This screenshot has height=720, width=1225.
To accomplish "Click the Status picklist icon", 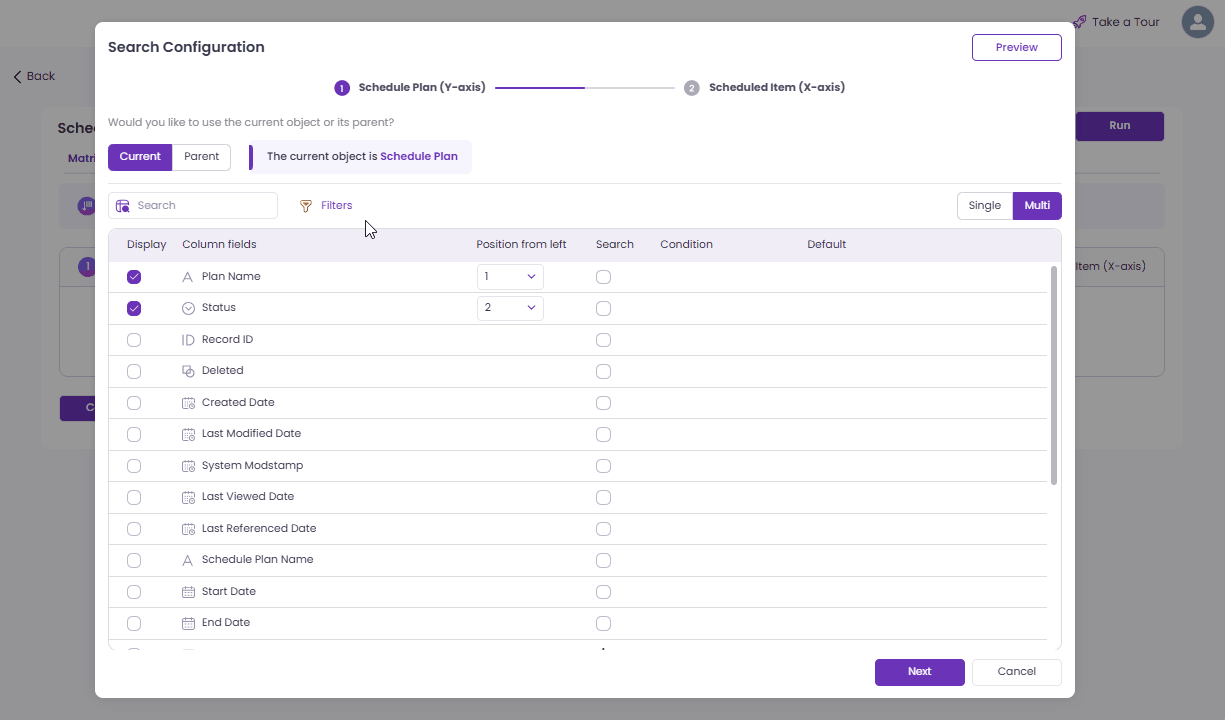I will pos(188,308).
